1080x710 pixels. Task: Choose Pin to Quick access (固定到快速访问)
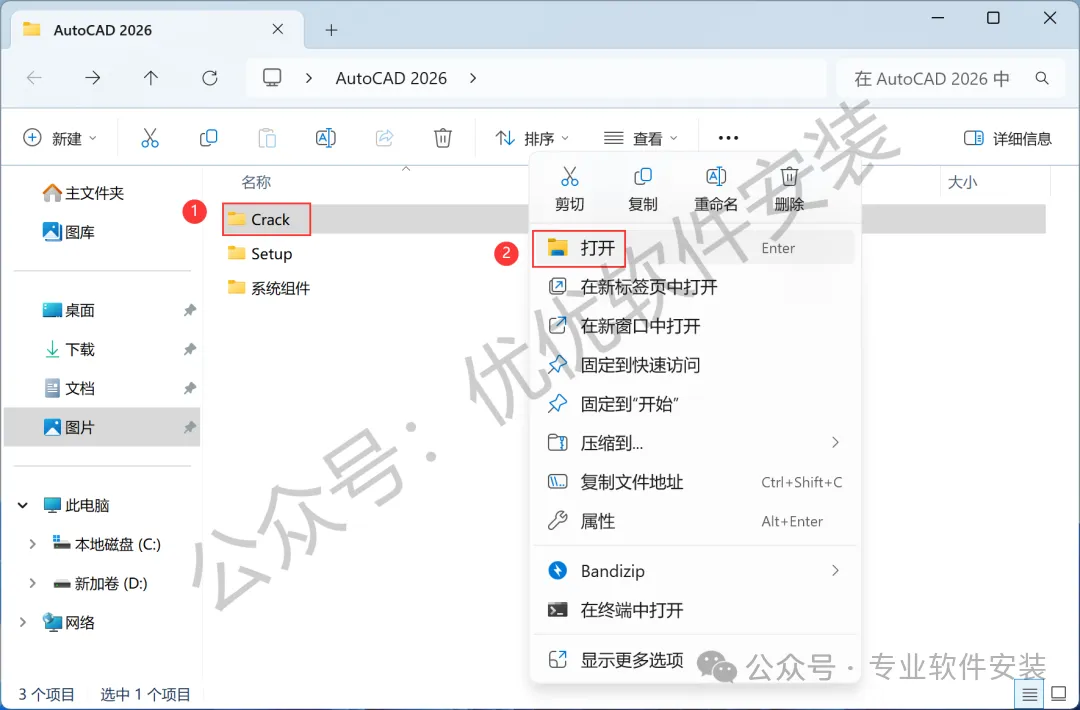point(693,365)
